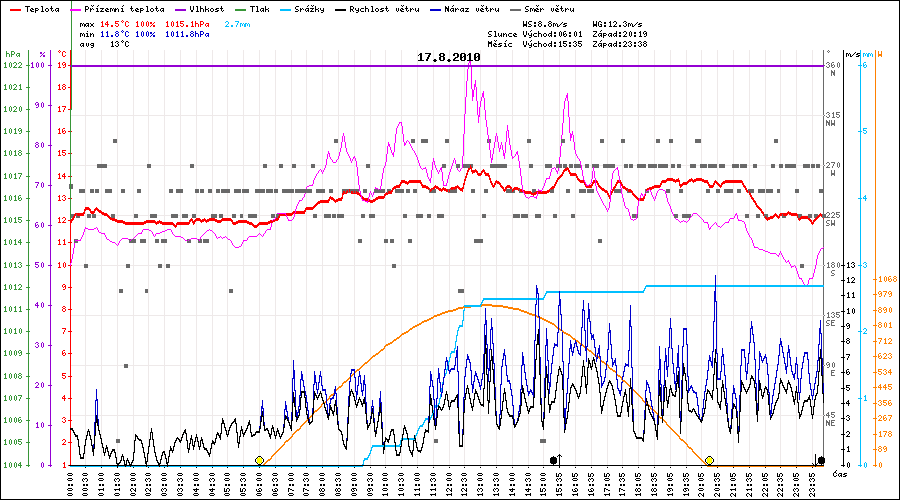Click the 135 SE wind direction label
This screenshot has width=900, height=500.
(833, 319)
